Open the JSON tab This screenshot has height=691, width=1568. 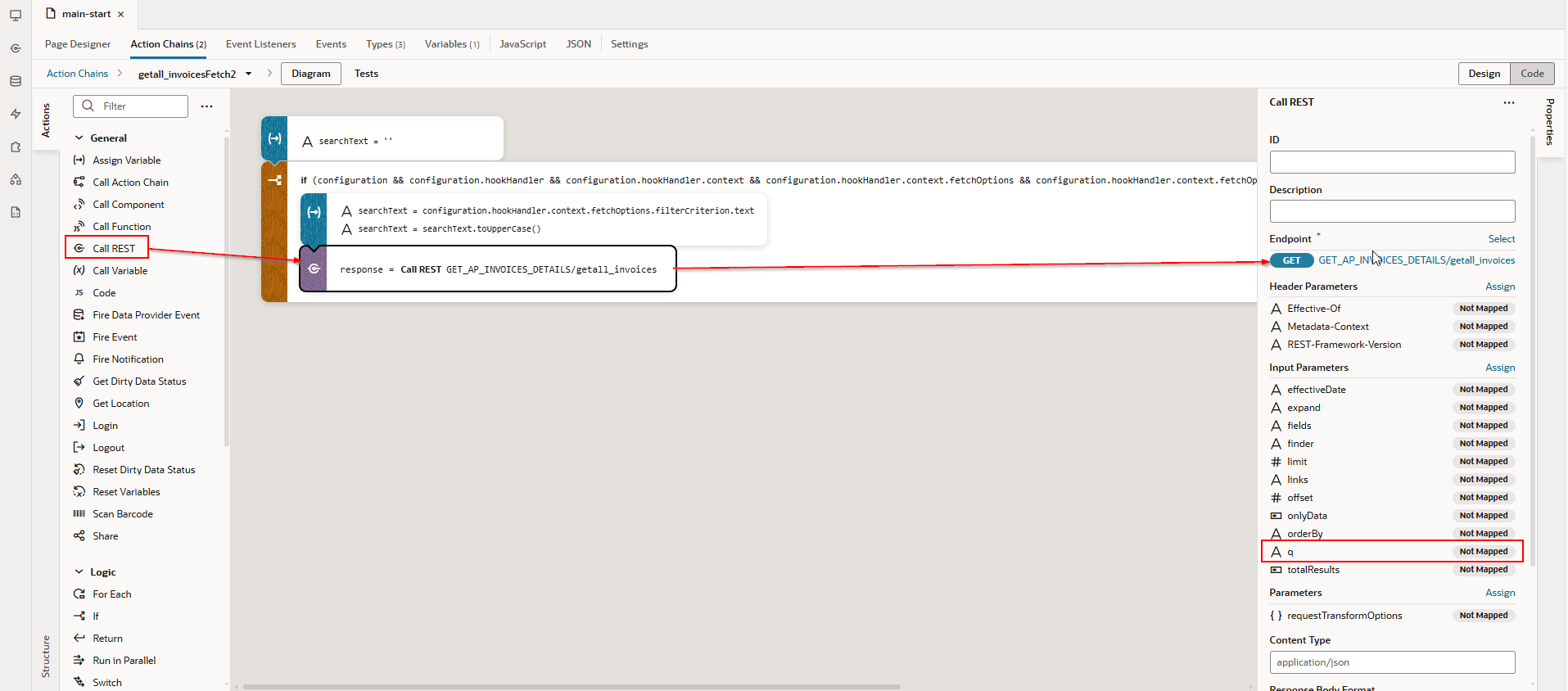(579, 44)
